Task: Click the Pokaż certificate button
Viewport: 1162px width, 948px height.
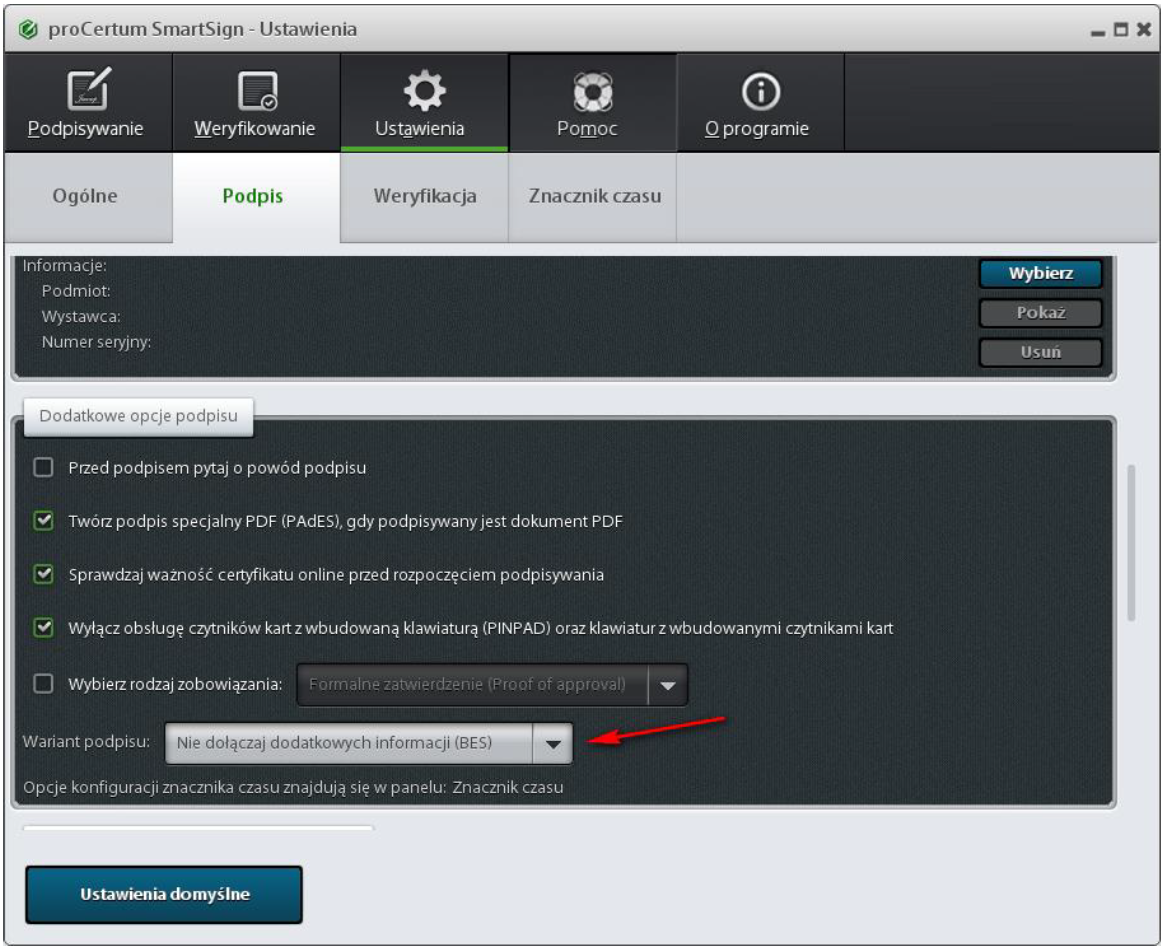Action: [x=1040, y=313]
